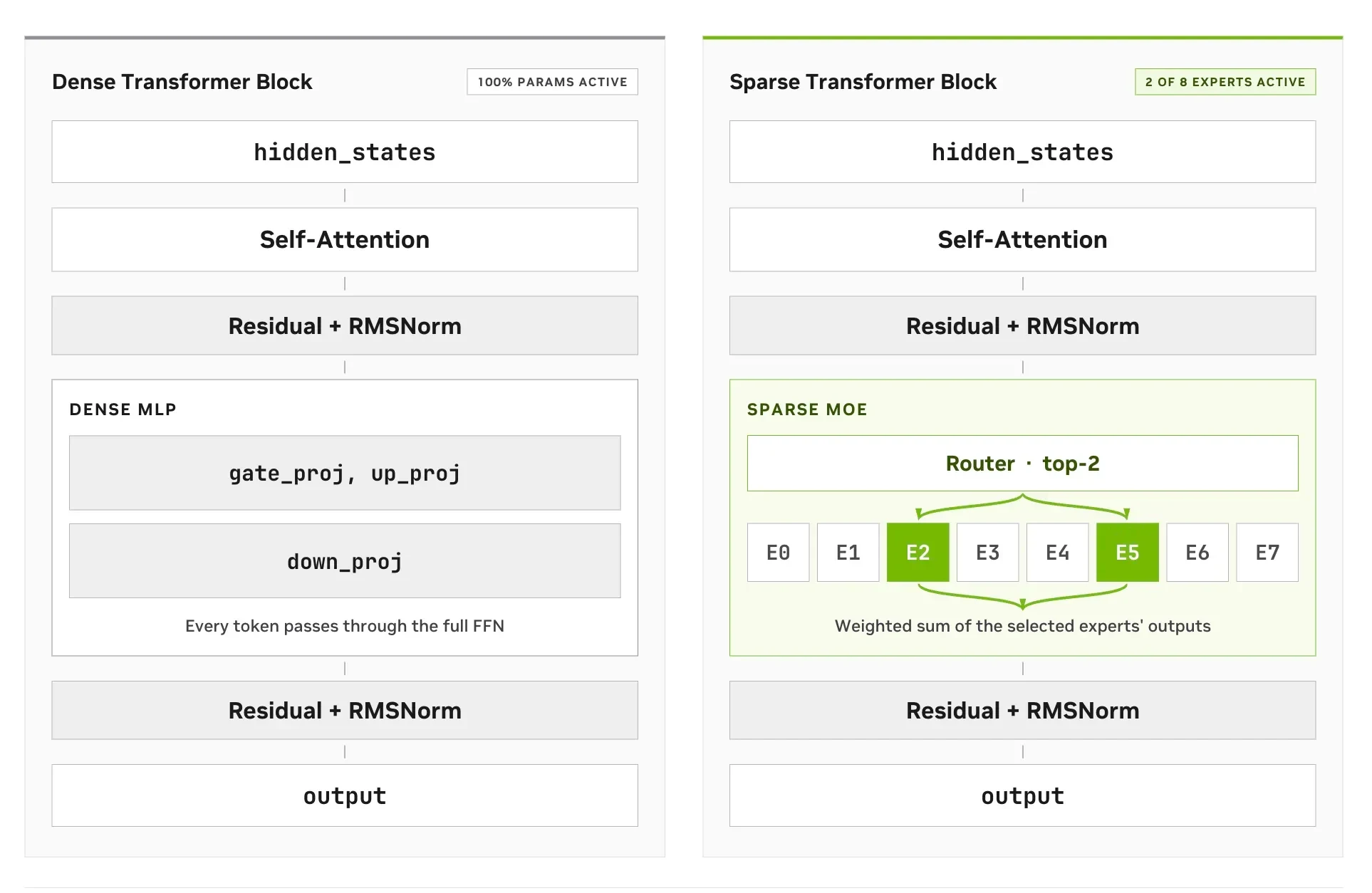Image resolution: width=1372 pixels, height=893 pixels.
Task: Click the Router top-2 box
Action: (x=1023, y=464)
